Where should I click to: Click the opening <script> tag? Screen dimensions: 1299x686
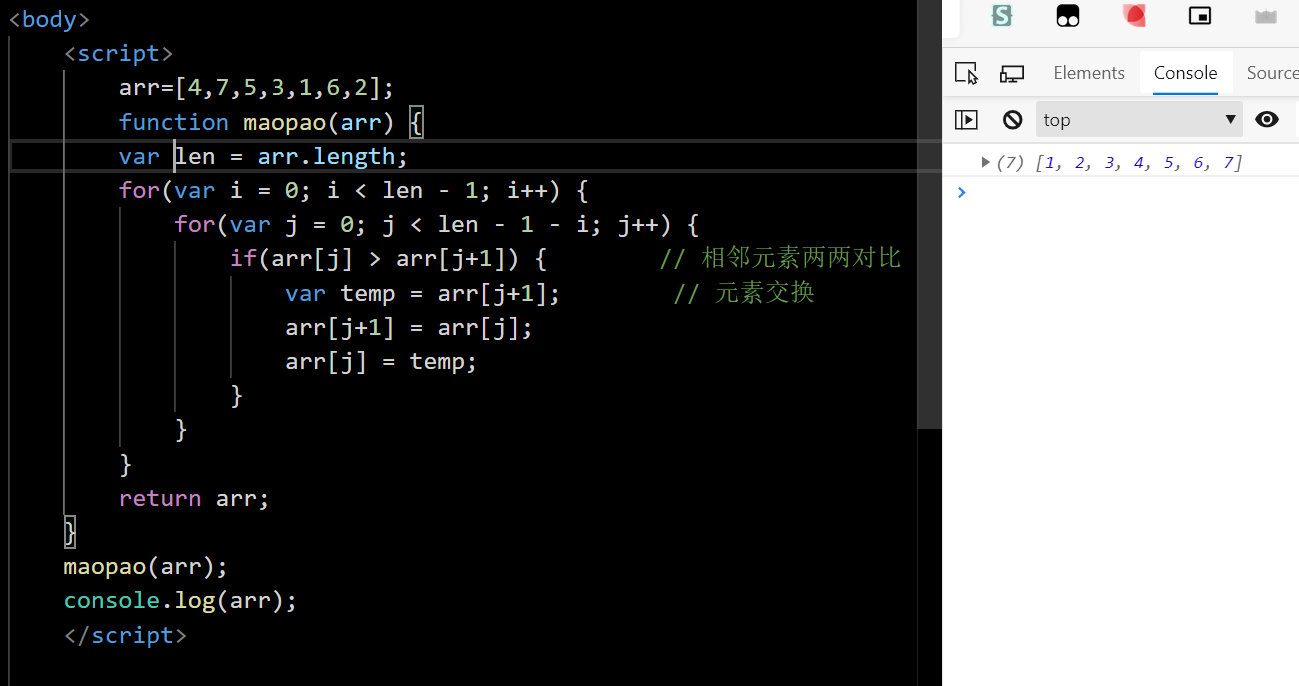[118, 53]
